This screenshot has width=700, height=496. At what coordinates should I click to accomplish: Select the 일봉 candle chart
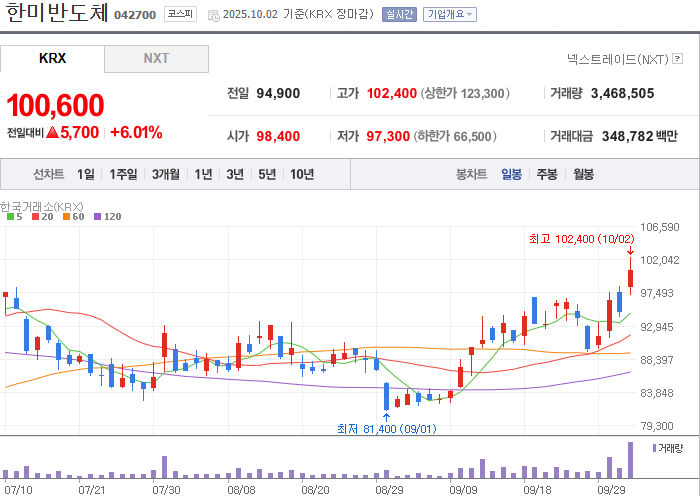pyautogui.click(x=511, y=174)
